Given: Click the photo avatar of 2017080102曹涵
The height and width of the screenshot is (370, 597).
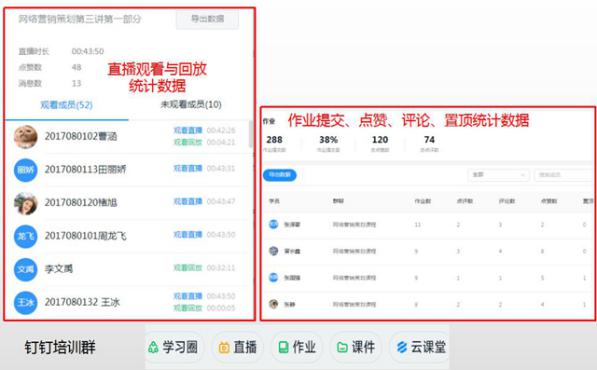Looking at the screenshot, I should coord(26,137).
